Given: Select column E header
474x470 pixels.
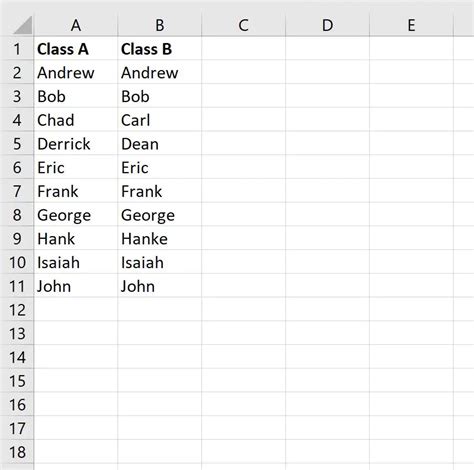Looking at the screenshot, I should click(412, 25).
